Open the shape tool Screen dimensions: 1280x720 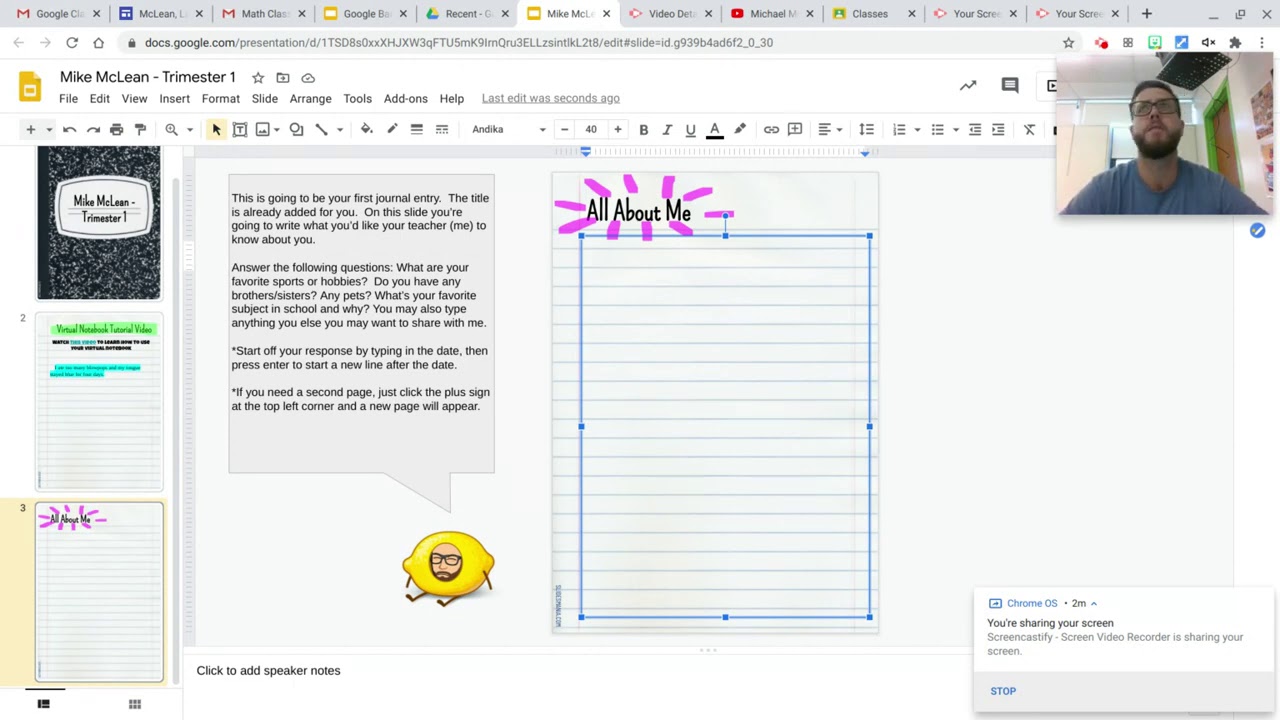click(296, 129)
